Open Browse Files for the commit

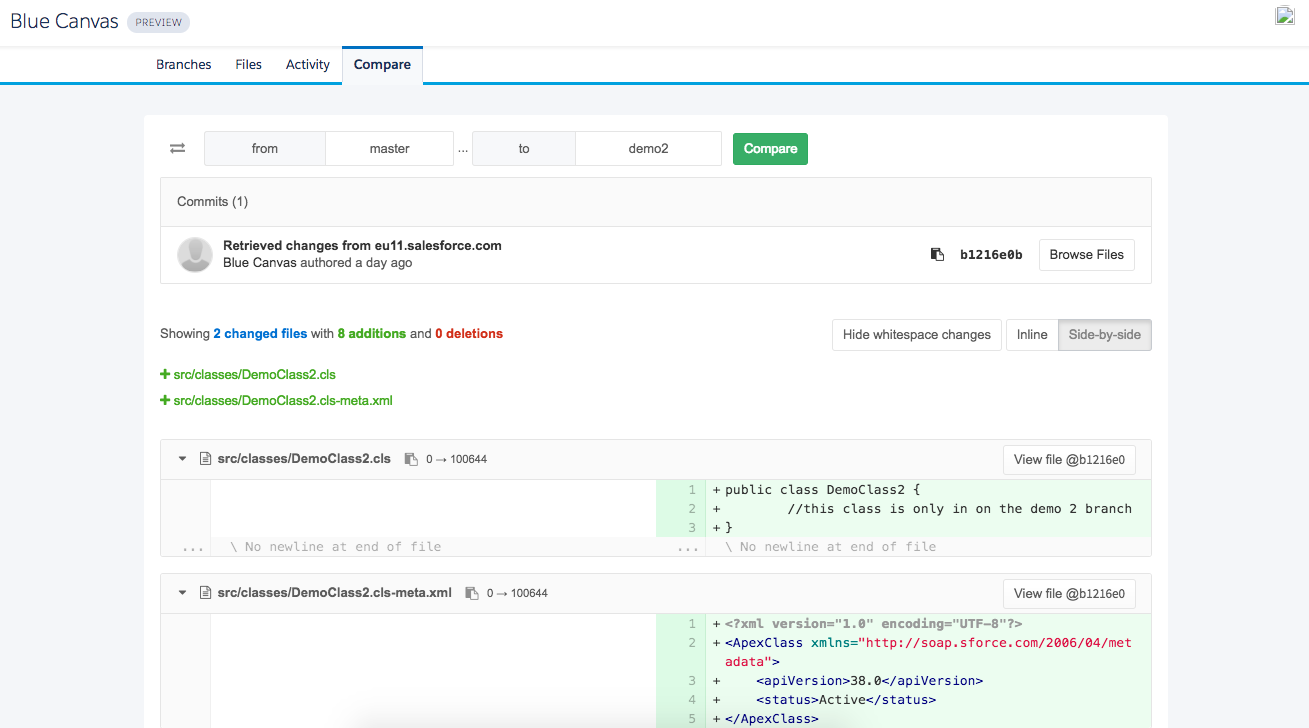(1087, 255)
